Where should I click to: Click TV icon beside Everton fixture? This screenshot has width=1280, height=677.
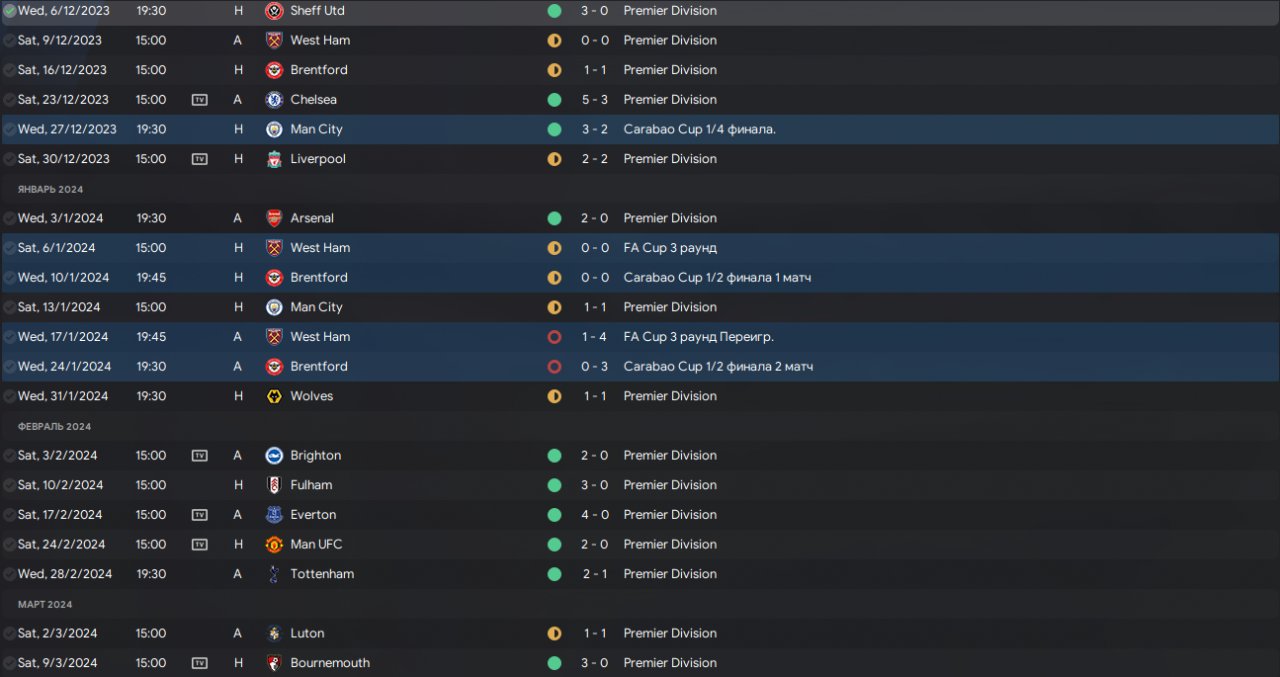(x=200, y=515)
